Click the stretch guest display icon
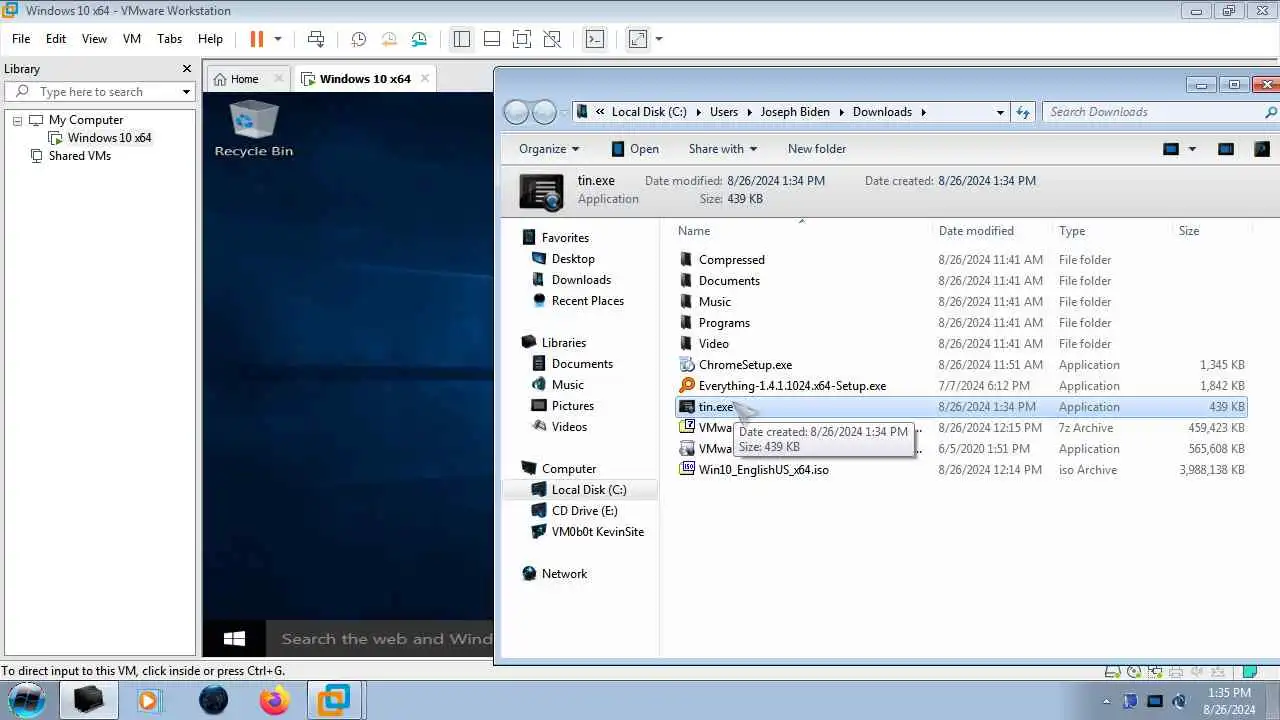Viewport: 1280px width, 720px height. pyautogui.click(x=638, y=39)
